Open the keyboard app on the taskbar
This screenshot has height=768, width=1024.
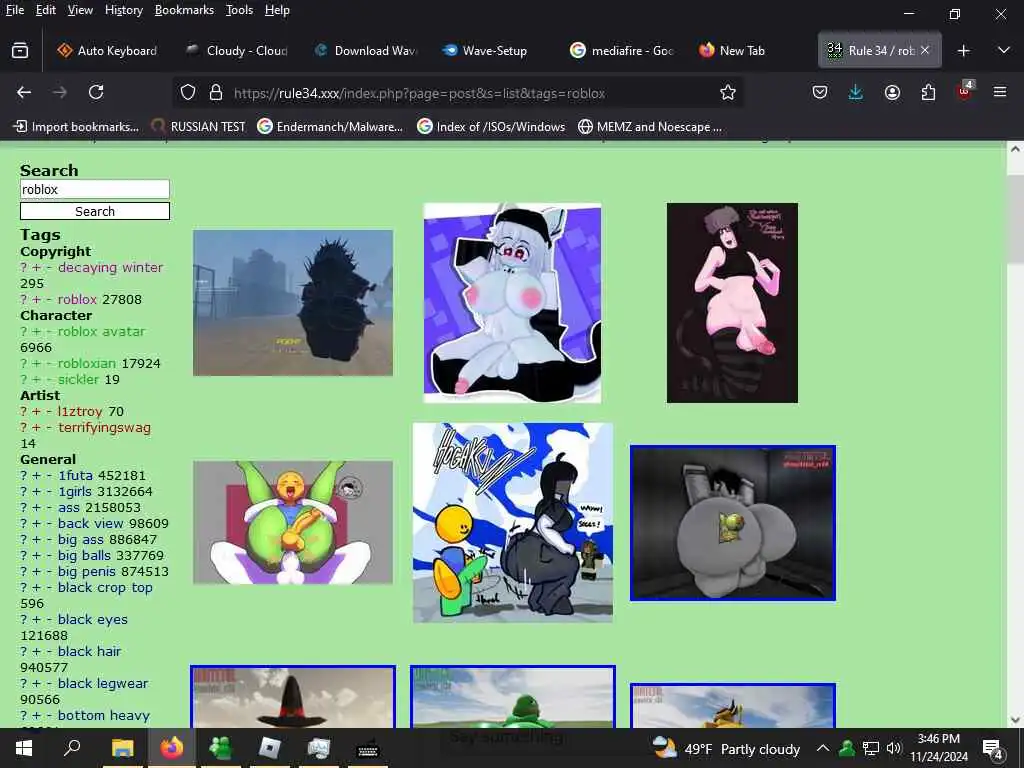pyautogui.click(x=368, y=750)
